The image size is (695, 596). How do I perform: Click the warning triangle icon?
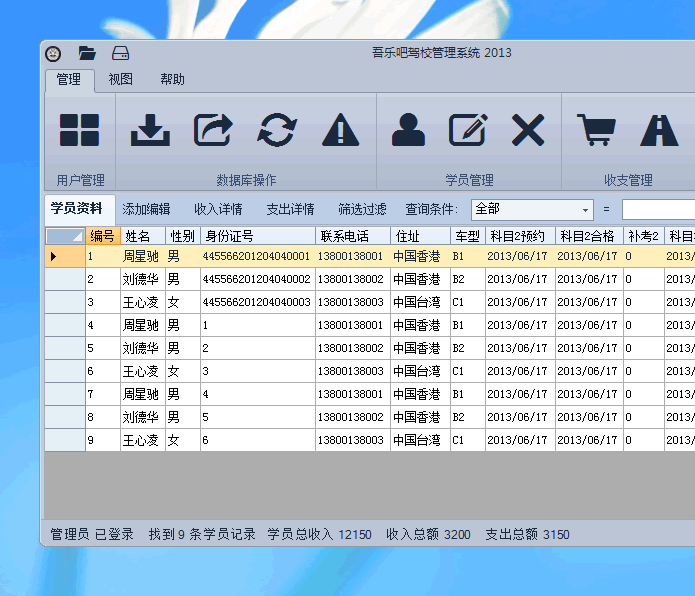[x=340, y=130]
